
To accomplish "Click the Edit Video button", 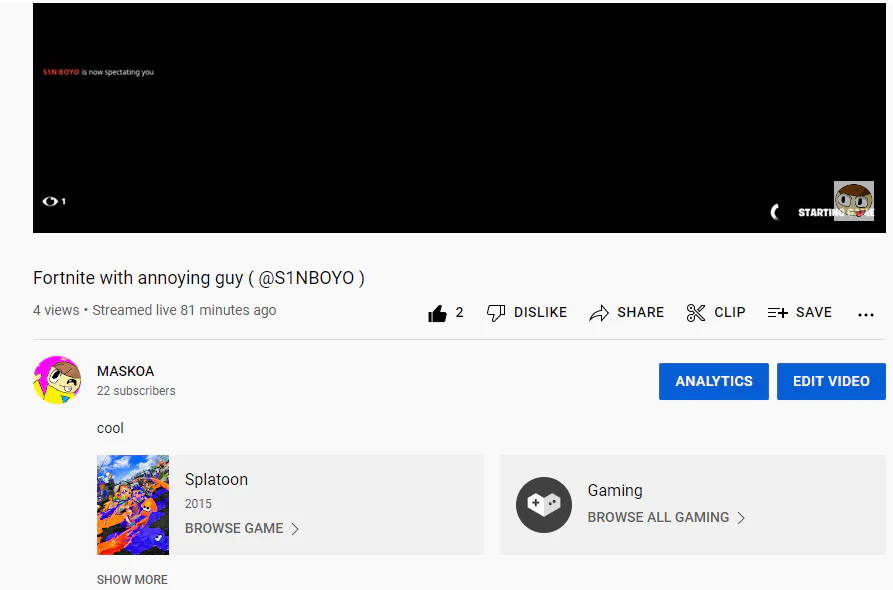I will 831,381.
